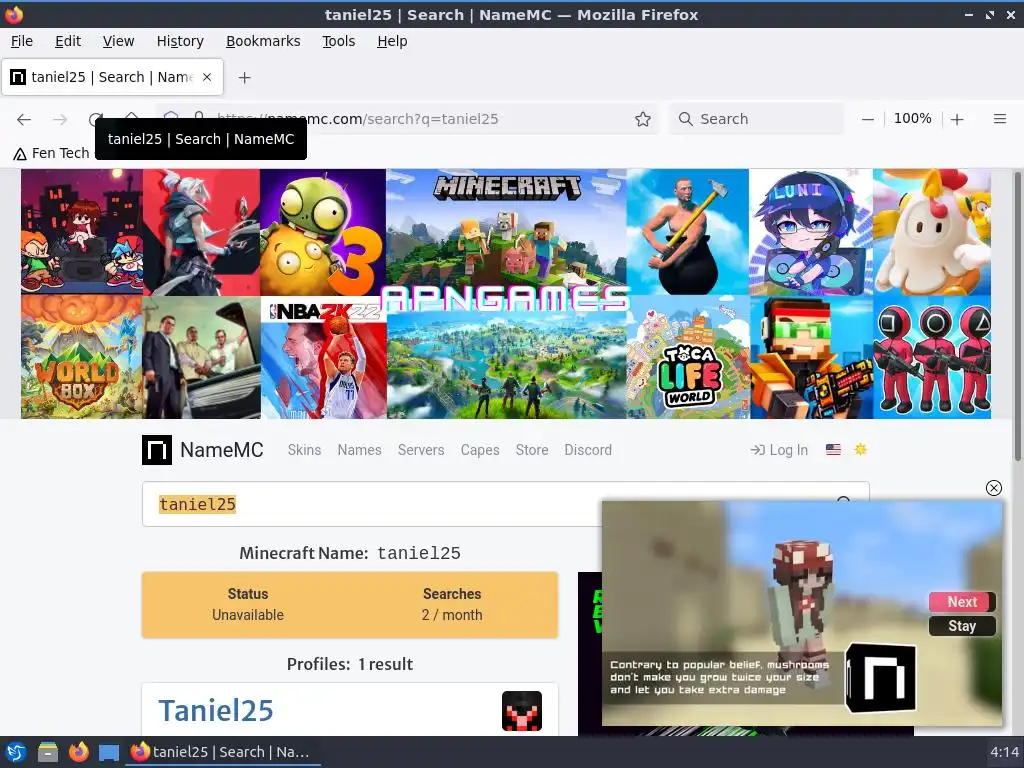Viewport: 1024px width, 768px height.
Task: Bookmark this page with the star icon
Action: 643,119
